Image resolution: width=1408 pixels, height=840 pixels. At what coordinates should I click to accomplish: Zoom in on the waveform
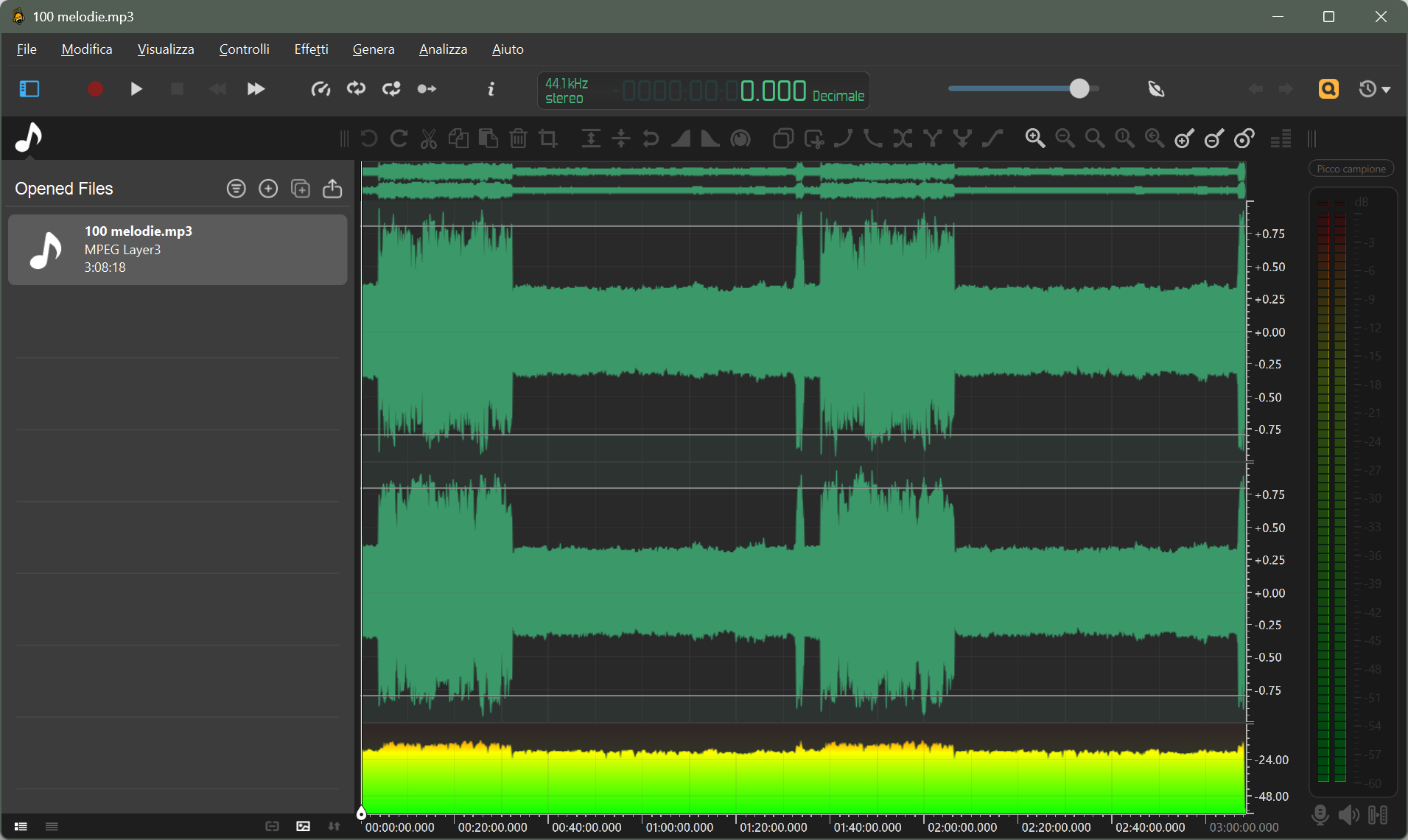pos(1035,139)
